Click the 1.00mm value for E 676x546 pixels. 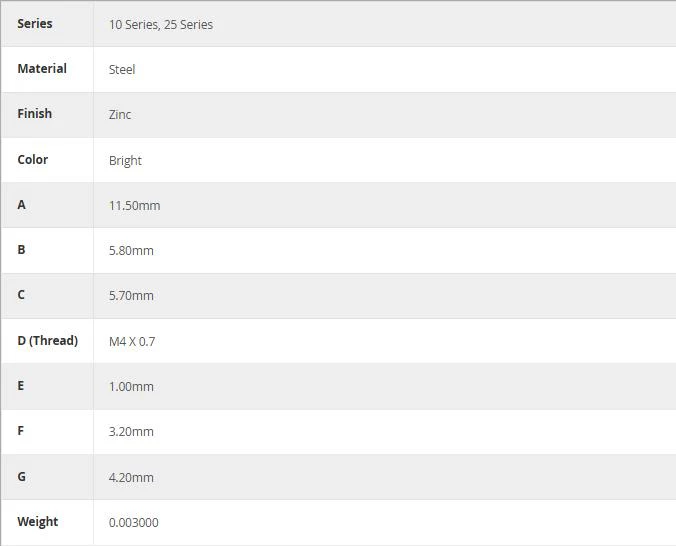(131, 386)
